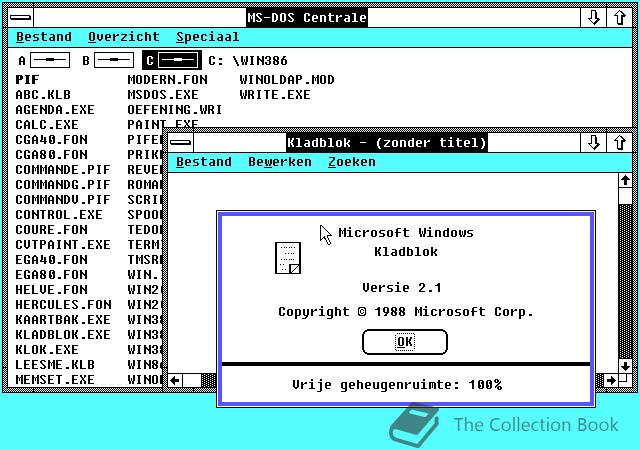Image resolution: width=640 pixels, height=450 pixels.
Task: Select the PIF directory entry
Action: (27, 80)
